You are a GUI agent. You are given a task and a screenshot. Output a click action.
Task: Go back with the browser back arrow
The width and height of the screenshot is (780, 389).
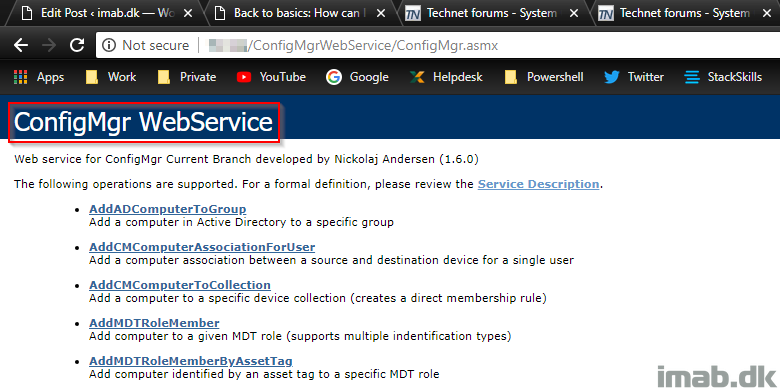click(x=20, y=46)
